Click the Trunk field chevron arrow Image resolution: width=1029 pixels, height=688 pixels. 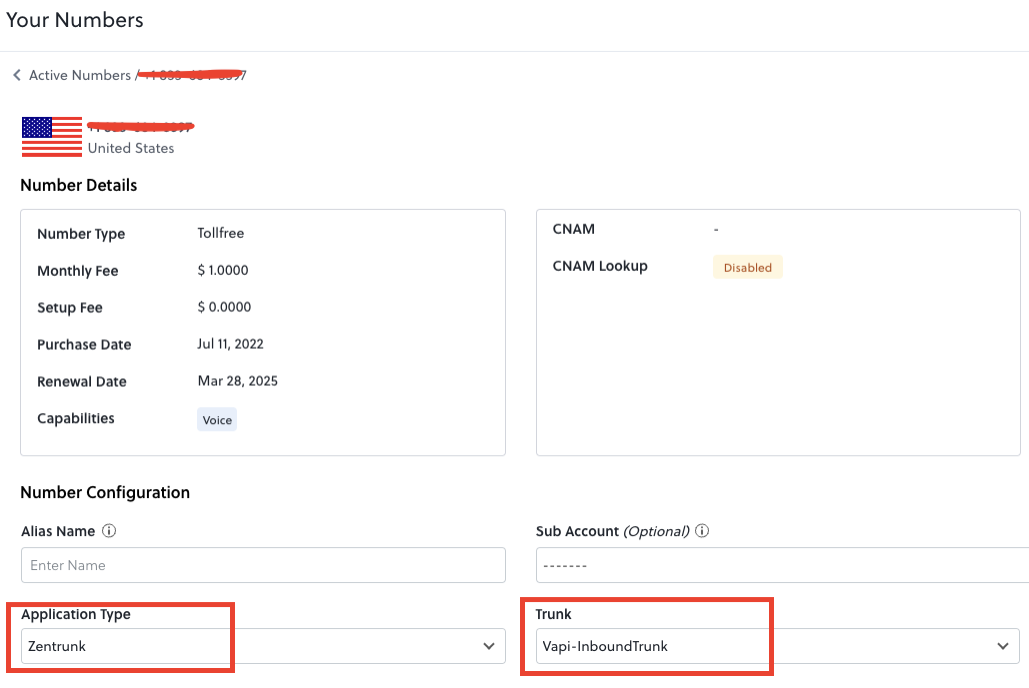(x=1003, y=646)
